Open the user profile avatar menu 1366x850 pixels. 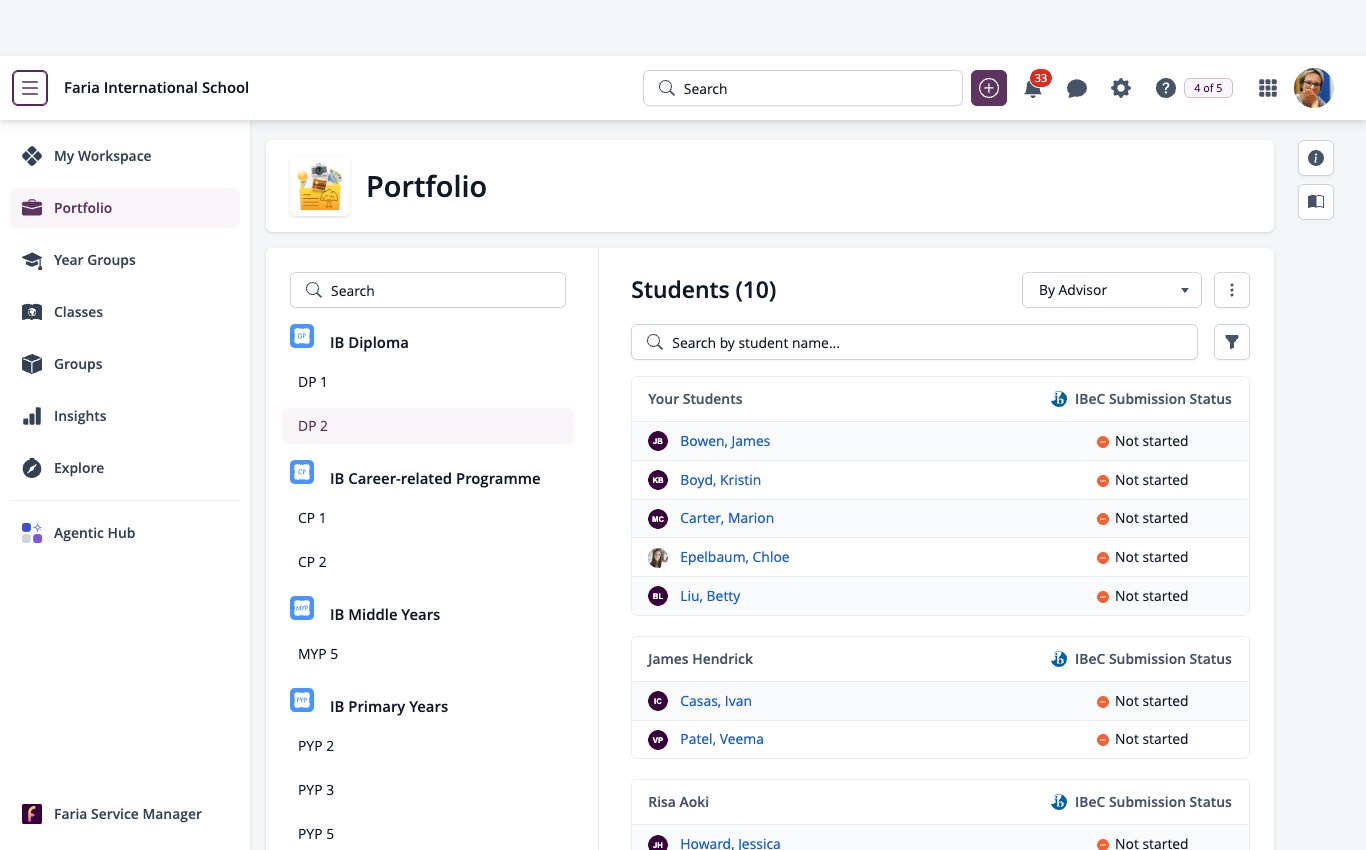(1314, 88)
